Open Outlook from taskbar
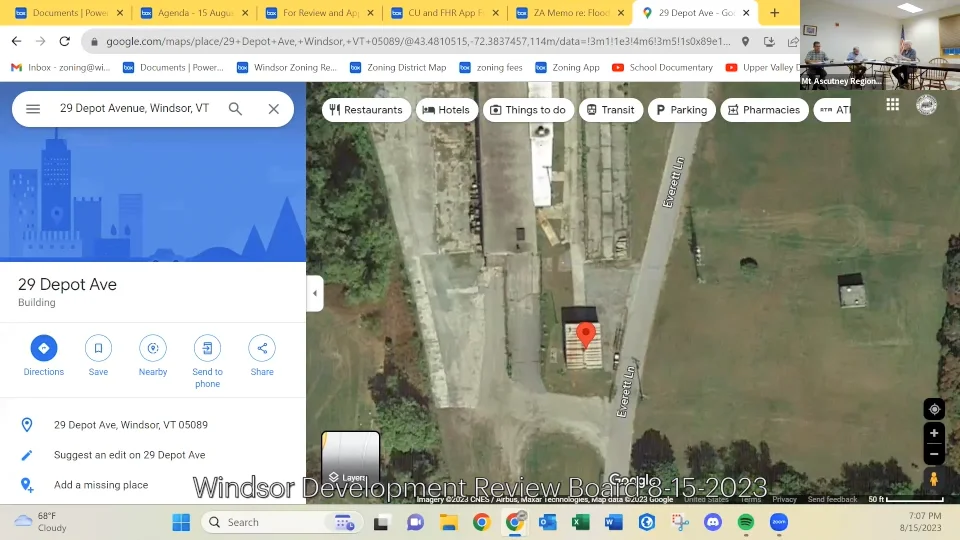 point(548,522)
